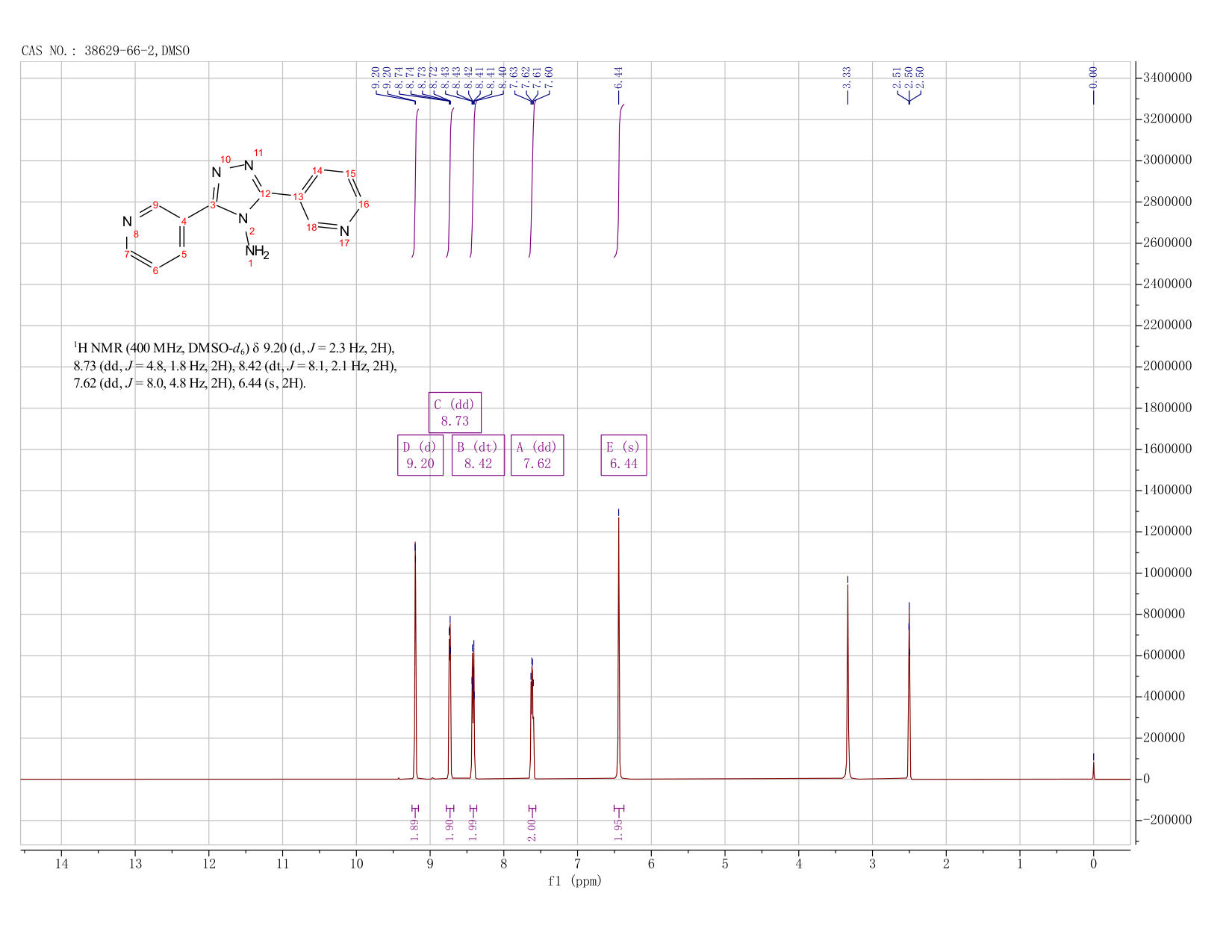Click the doublet peak at 9.20 ppm
Viewport: 1232px width, 952px height.
point(415,661)
